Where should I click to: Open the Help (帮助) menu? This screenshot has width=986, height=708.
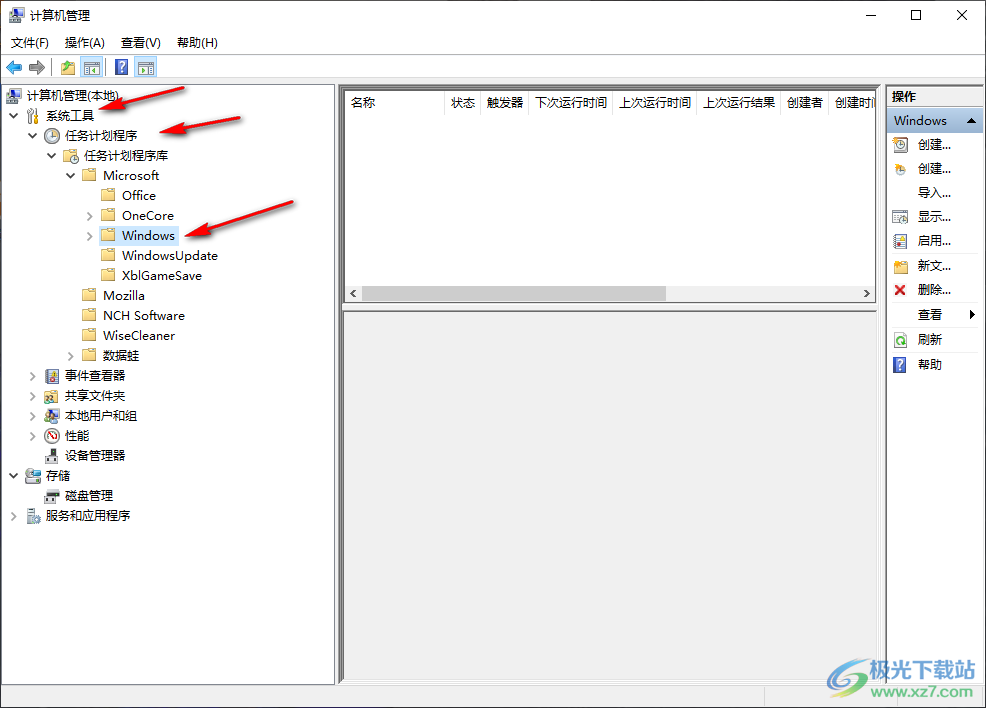pyautogui.click(x=197, y=43)
